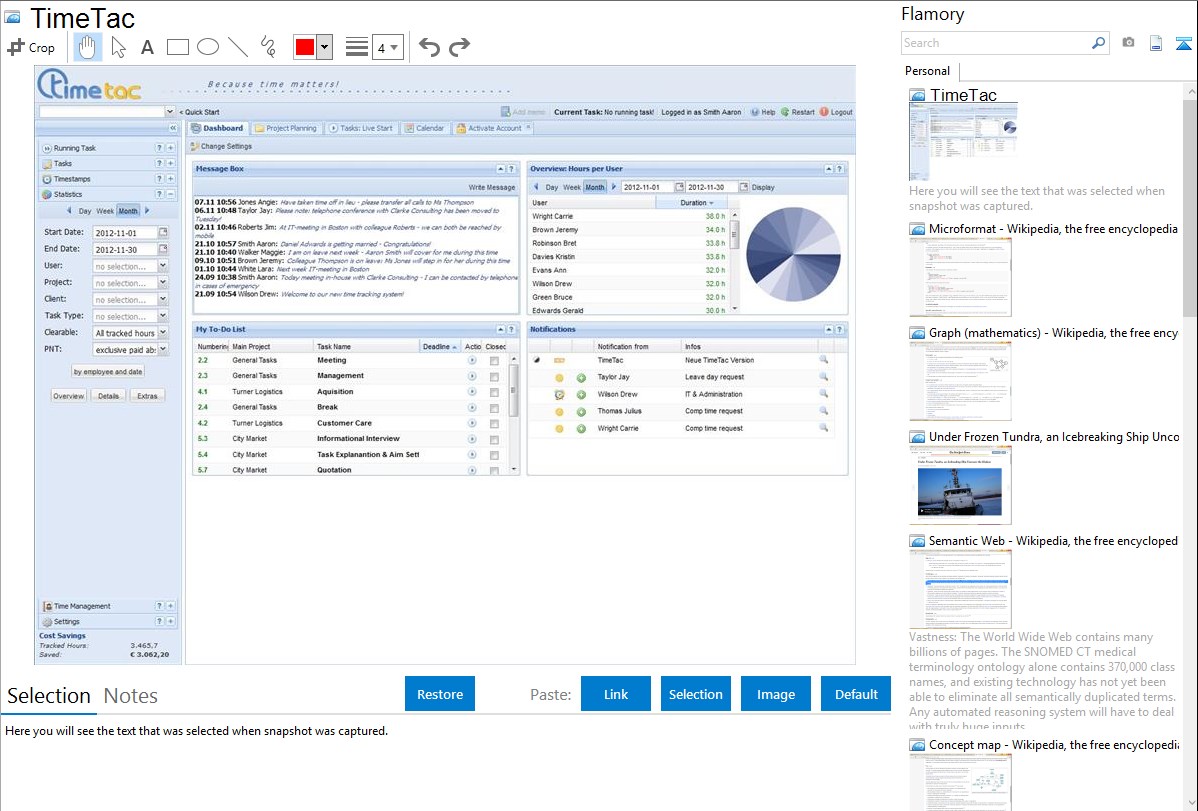1198x811 pixels.
Task: Click the Crop tool
Action: (32, 47)
